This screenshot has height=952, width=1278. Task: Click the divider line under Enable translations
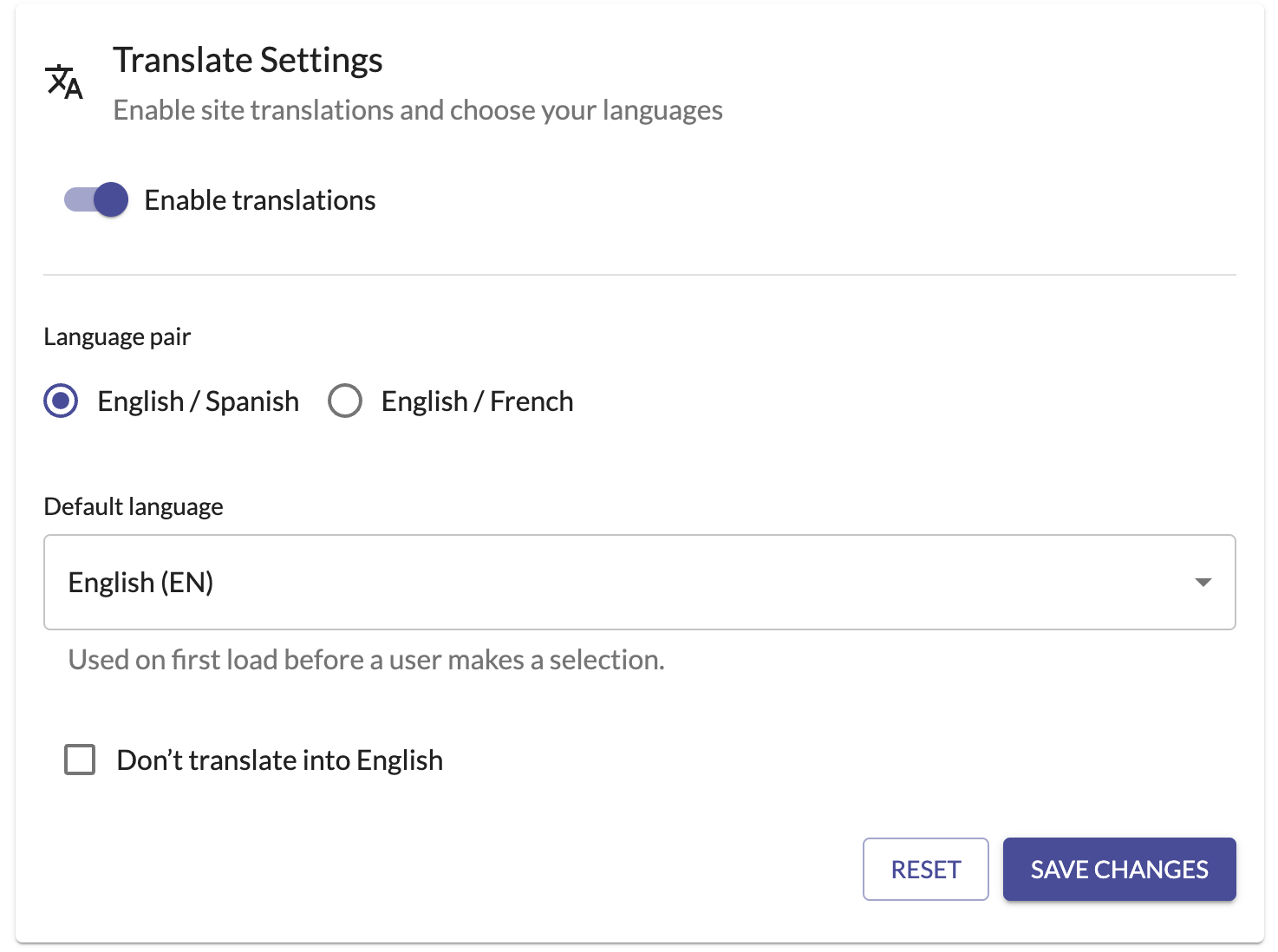tap(639, 275)
